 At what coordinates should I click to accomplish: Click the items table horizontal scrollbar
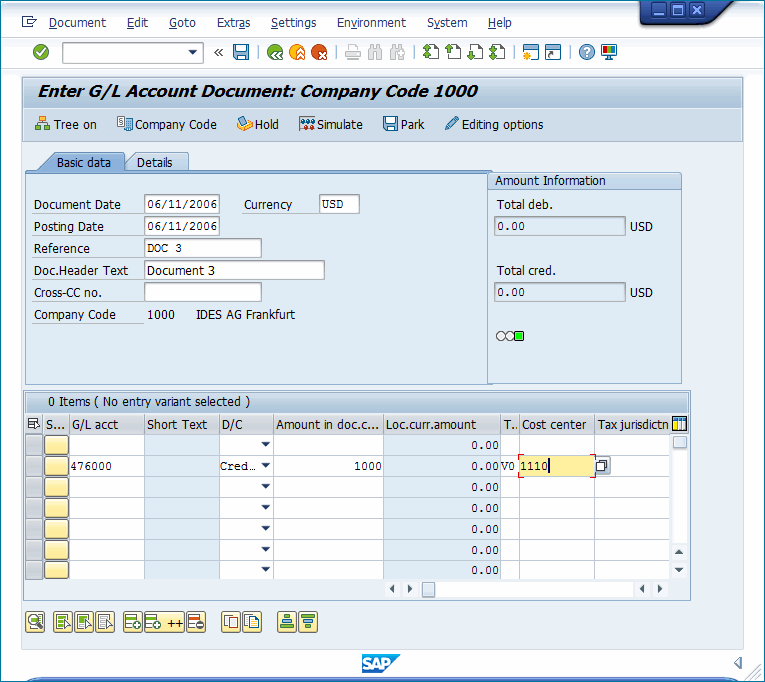pyautogui.click(x=530, y=590)
